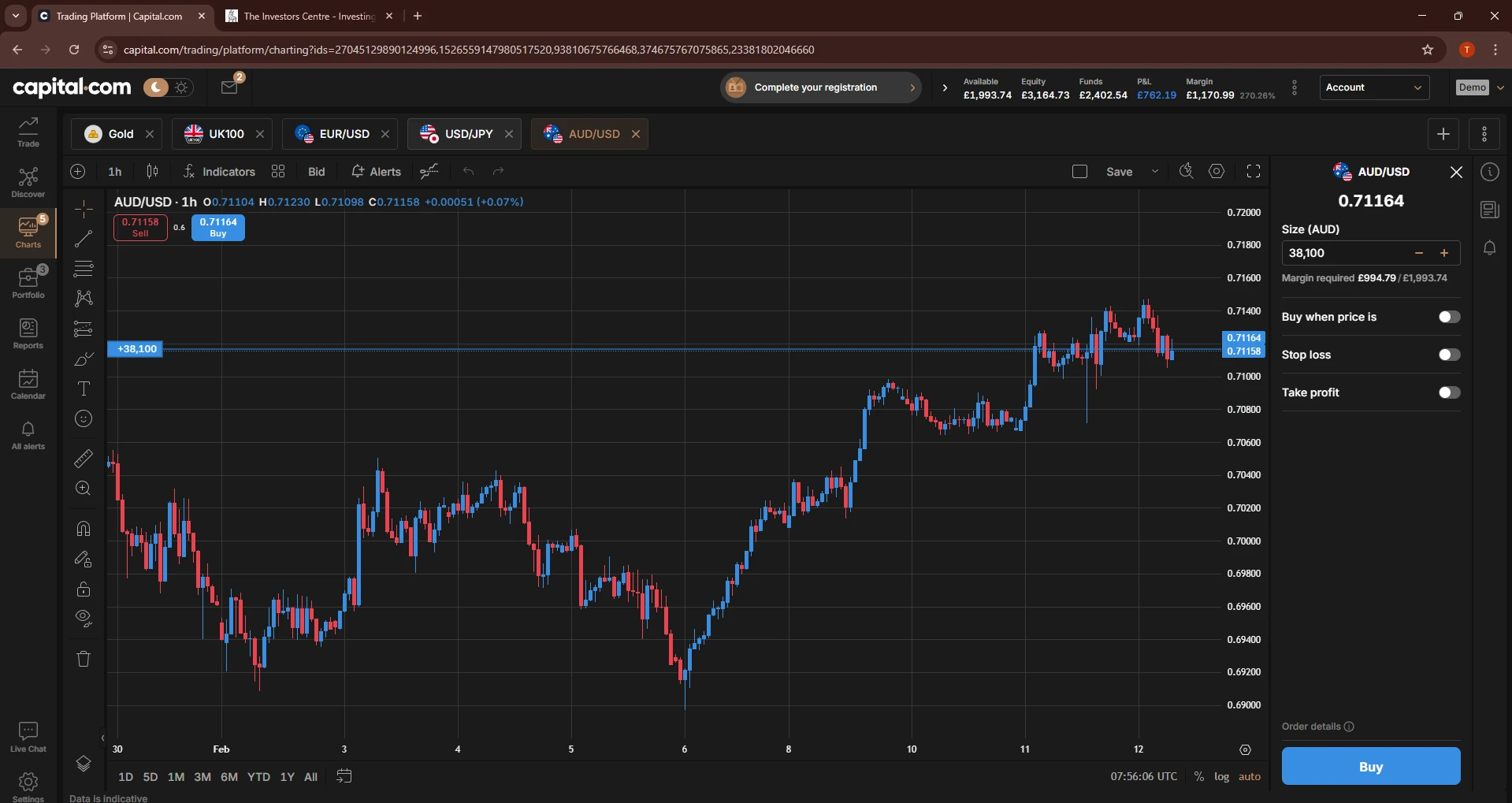Viewport: 1512px width, 803px height.
Task: Select the brush drawing tool
Action: 84,359
